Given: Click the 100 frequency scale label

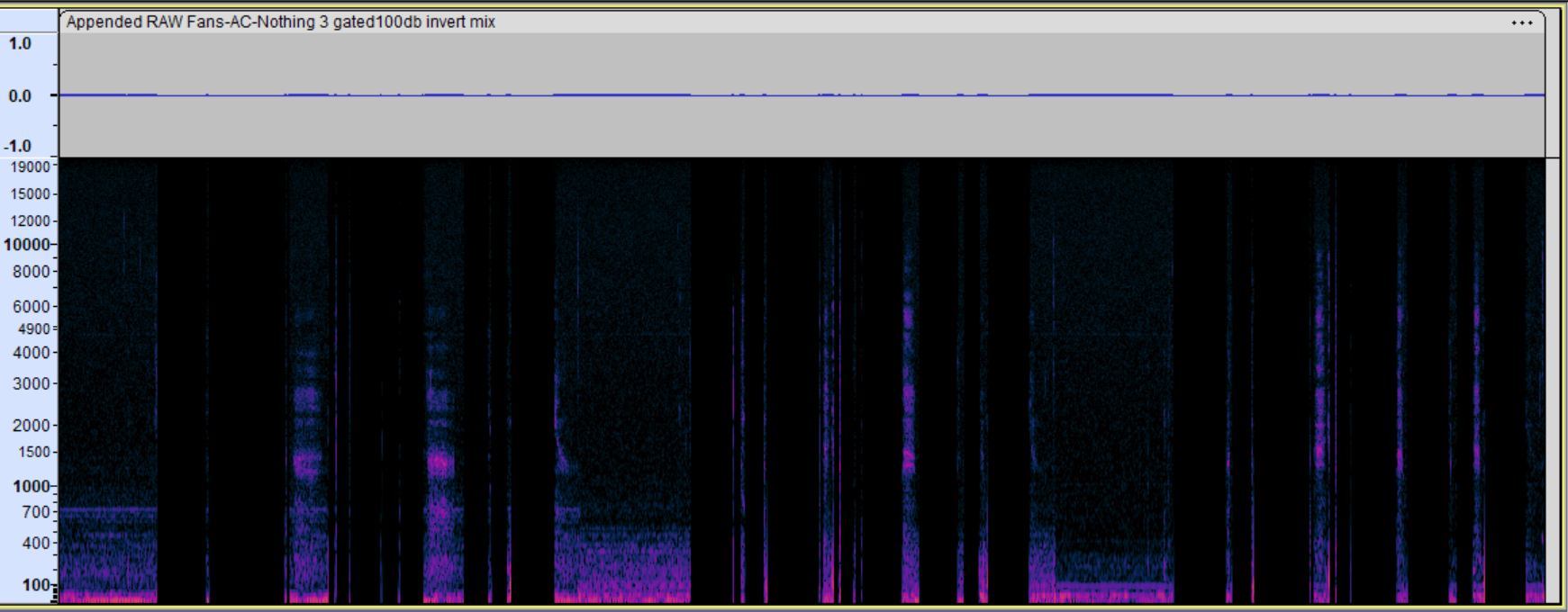Looking at the screenshot, I should (36, 585).
